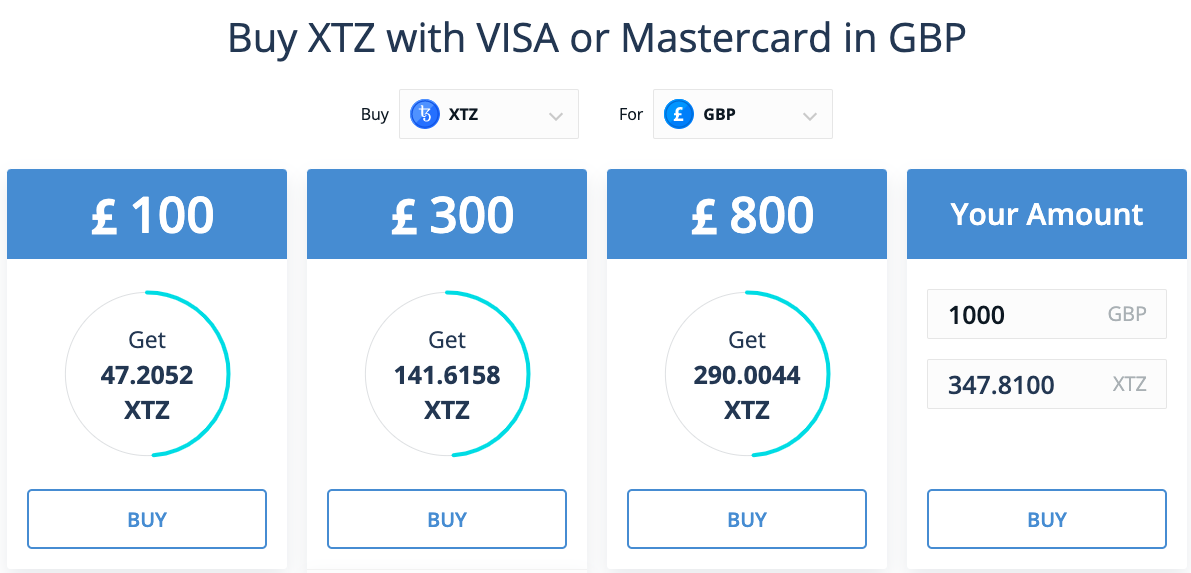Click the Tezos XTZ coin icon
Viewport: 1191px width, 573px height.
click(x=425, y=115)
